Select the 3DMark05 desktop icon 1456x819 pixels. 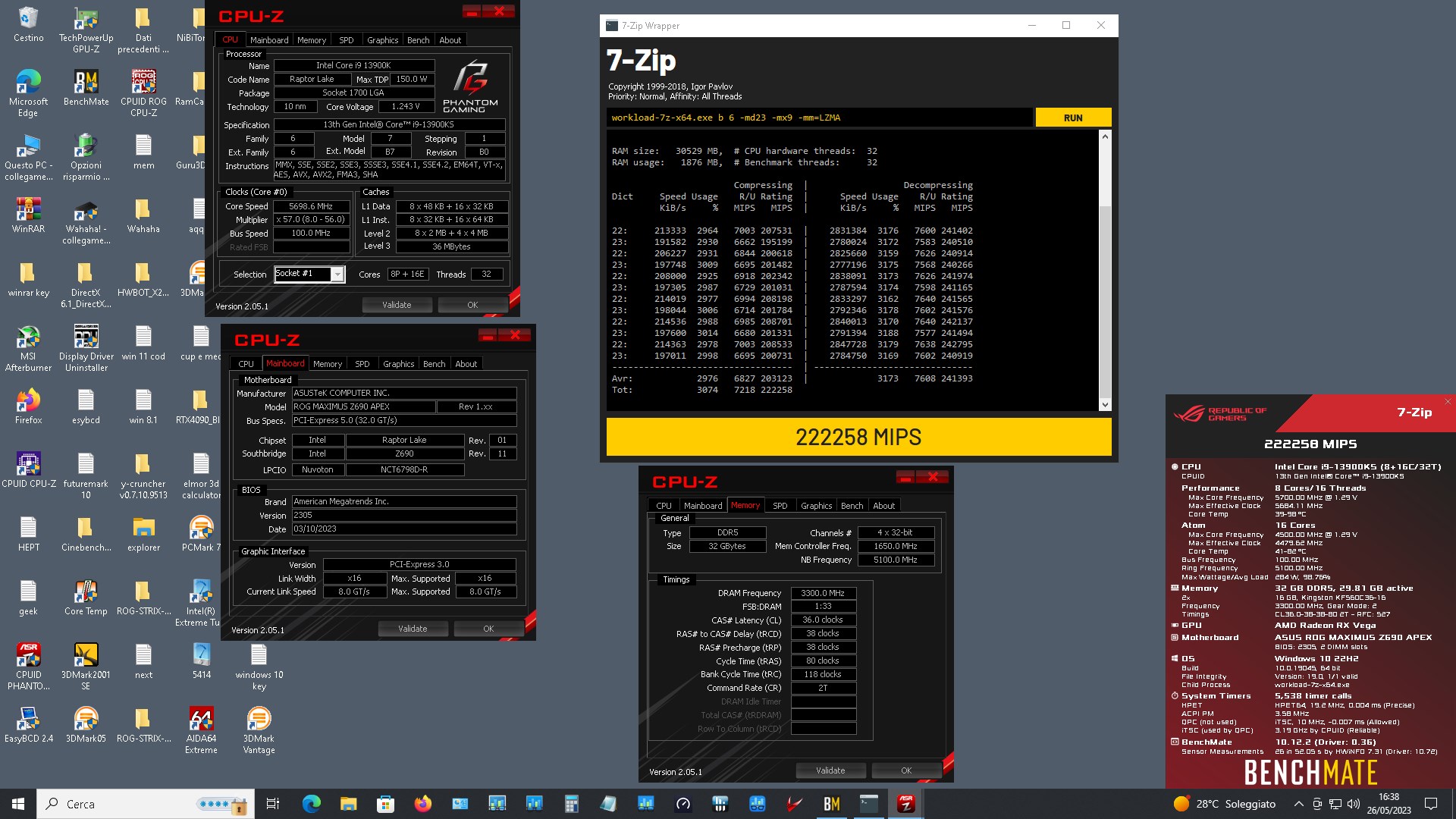86,725
